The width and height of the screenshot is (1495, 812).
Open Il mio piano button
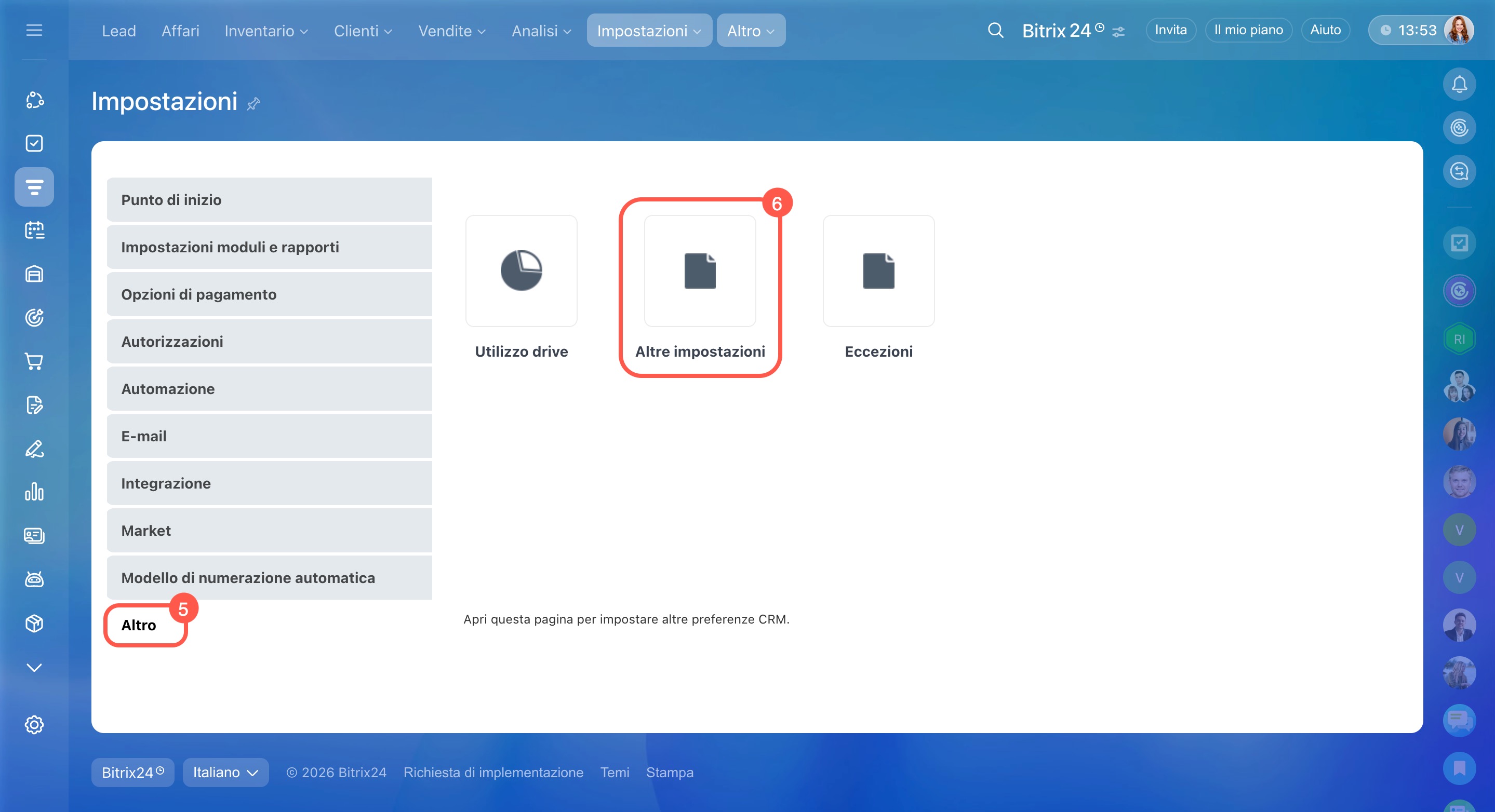click(1248, 30)
